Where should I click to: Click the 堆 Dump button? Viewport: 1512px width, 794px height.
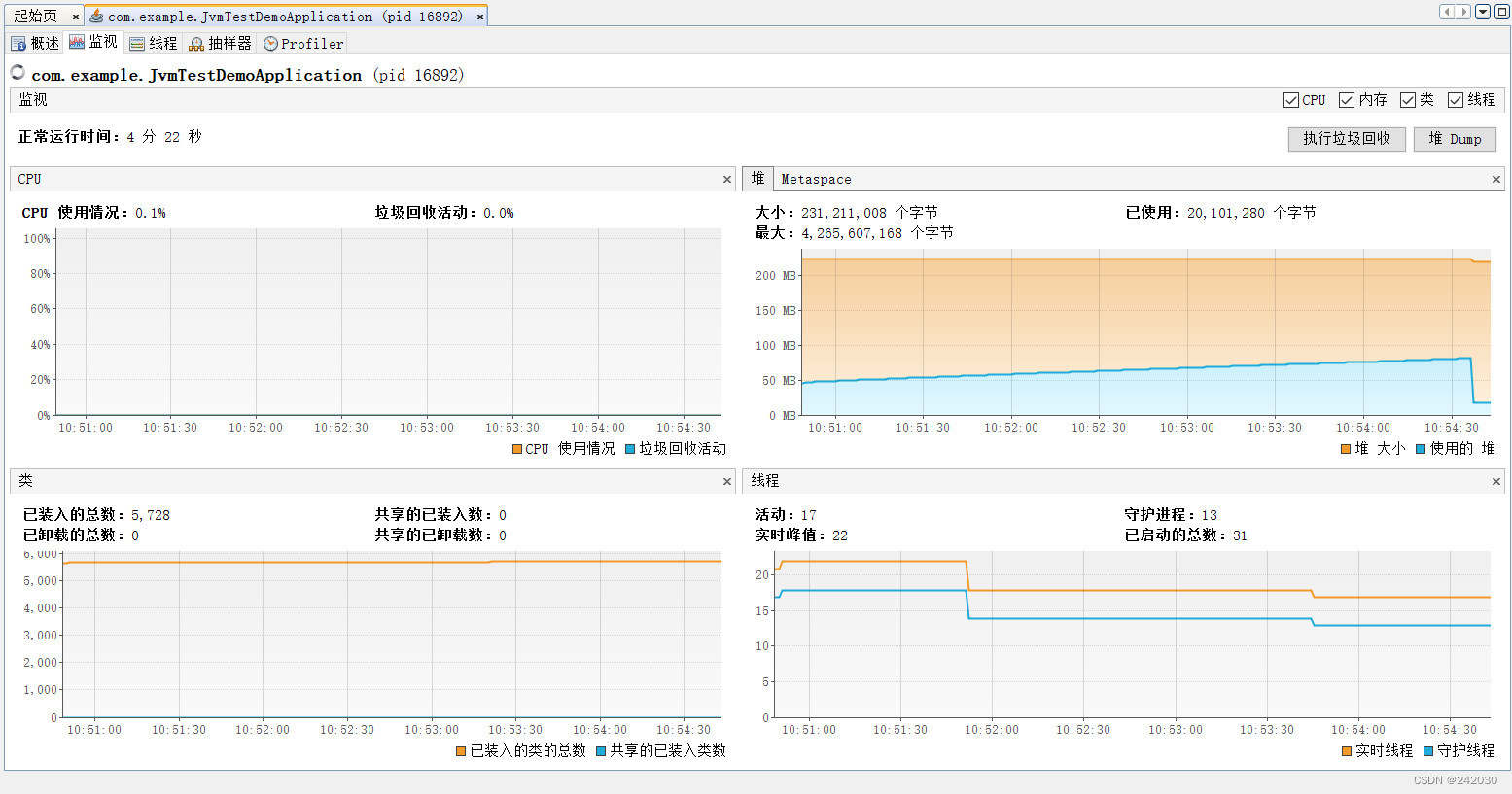coord(1455,139)
